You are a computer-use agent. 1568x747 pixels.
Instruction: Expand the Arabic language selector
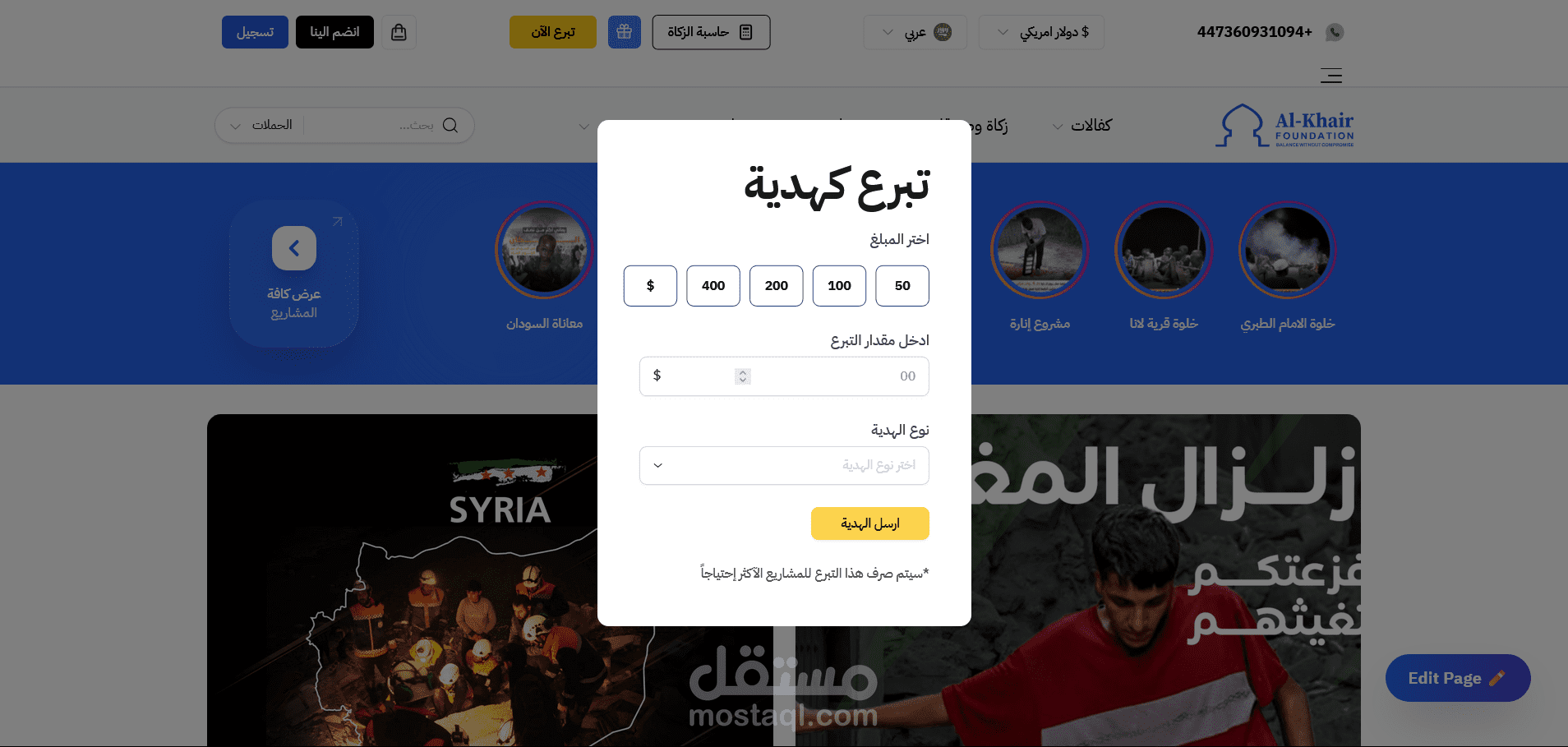tap(915, 32)
